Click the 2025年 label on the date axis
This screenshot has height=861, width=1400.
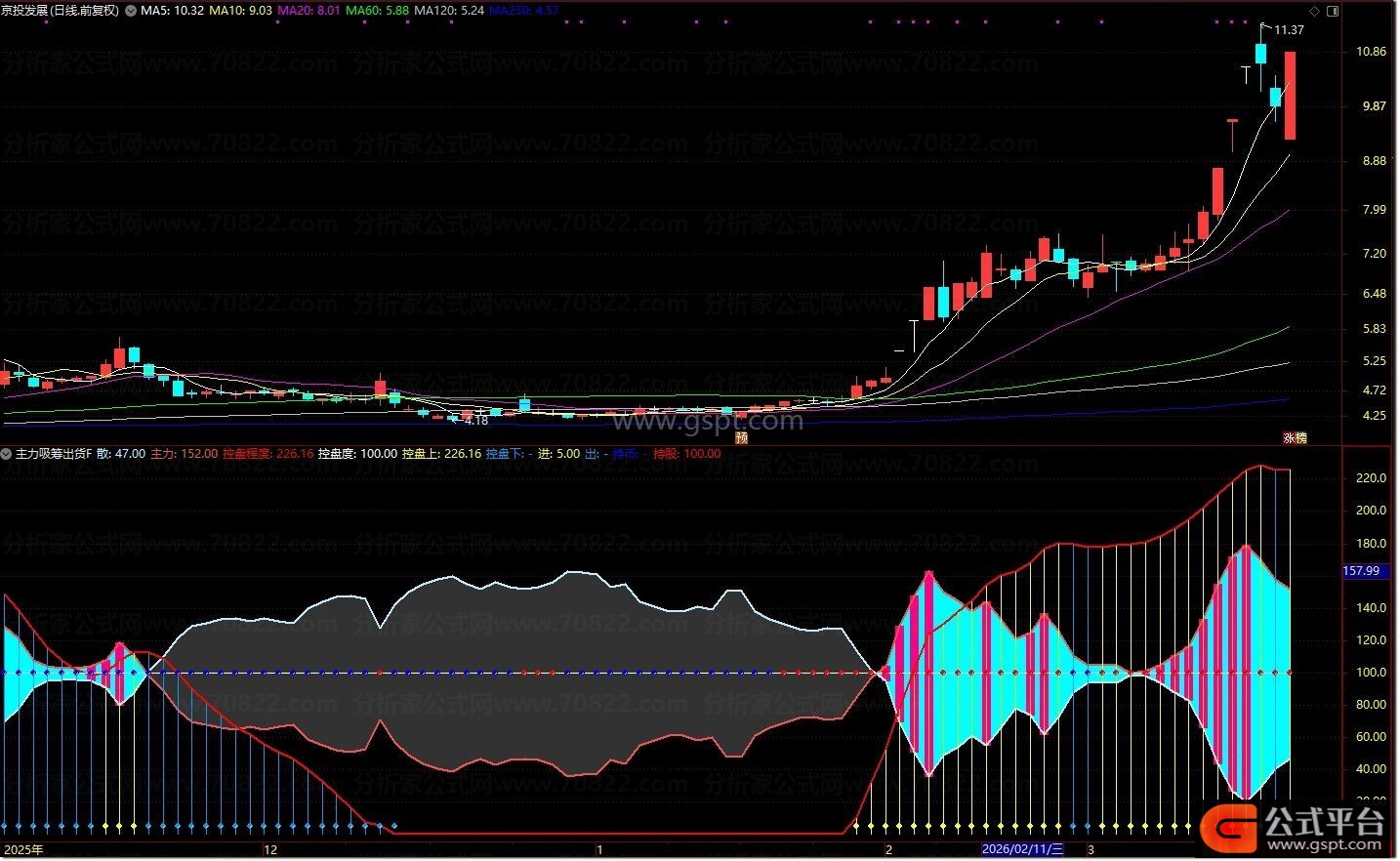coord(22,849)
